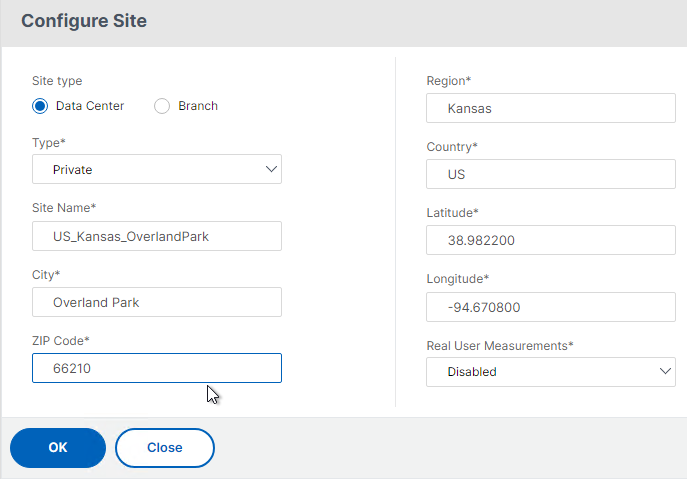The width and height of the screenshot is (687, 479).
Task: Choose the Branch site type option
Action: [x=162, y=106]
